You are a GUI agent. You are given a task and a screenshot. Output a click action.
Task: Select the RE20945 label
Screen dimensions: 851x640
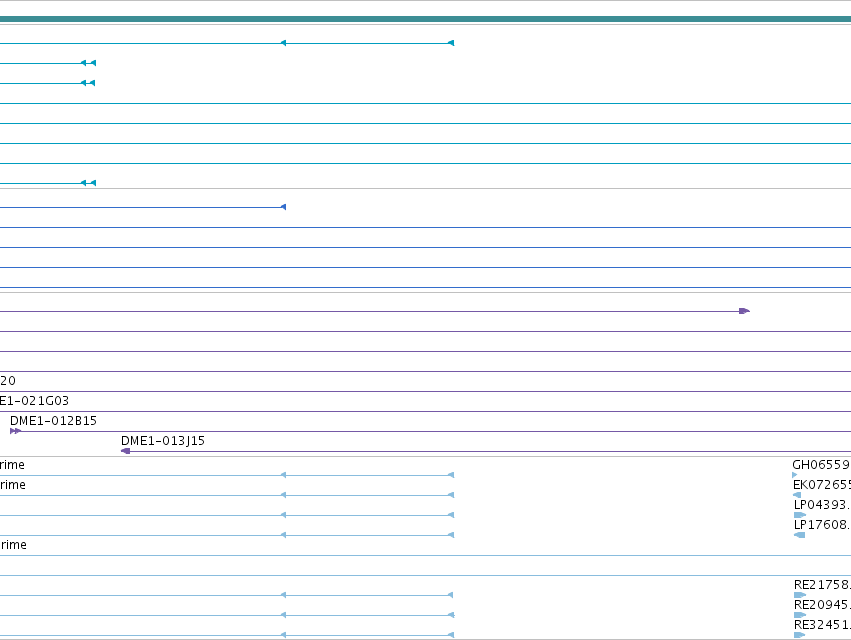822,605
